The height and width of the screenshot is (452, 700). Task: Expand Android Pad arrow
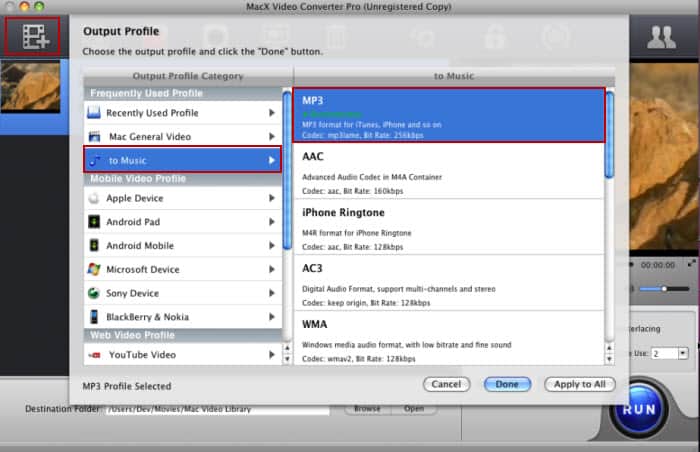click(x=271, y=222)
